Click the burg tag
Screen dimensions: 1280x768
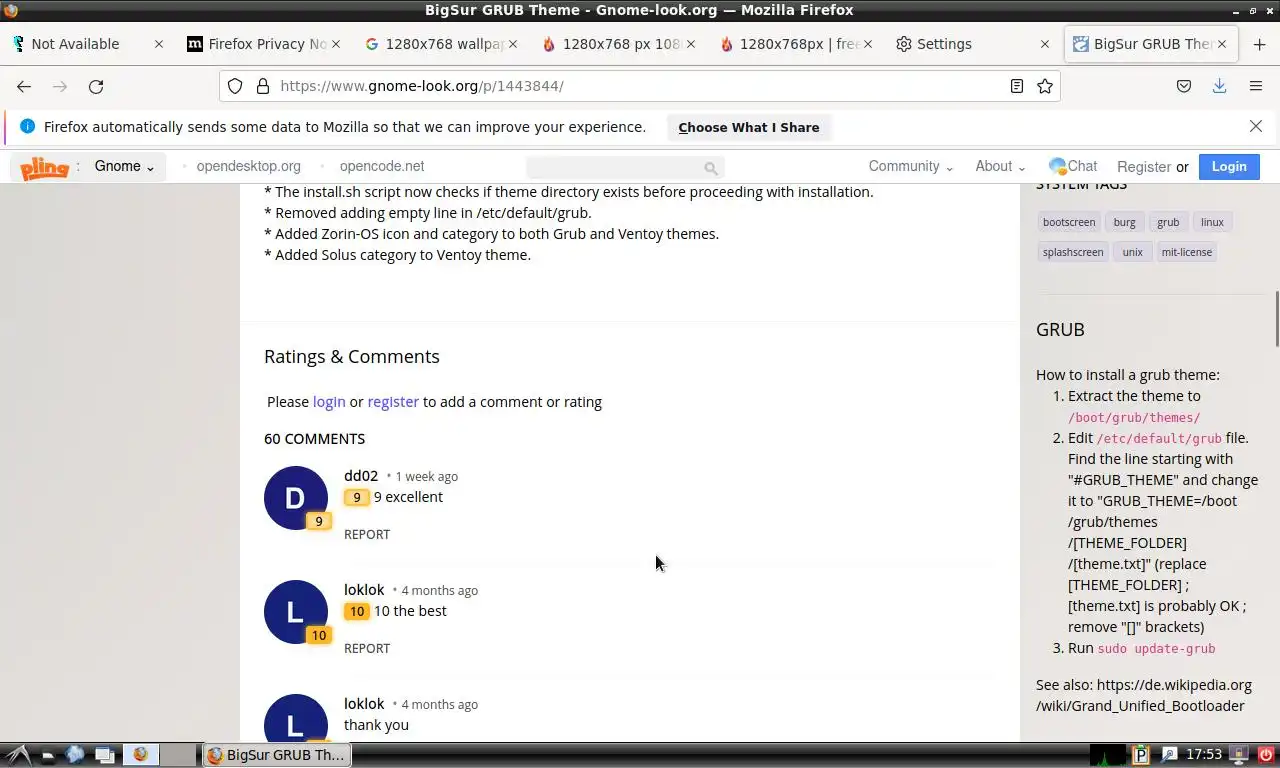point(1125,222)
